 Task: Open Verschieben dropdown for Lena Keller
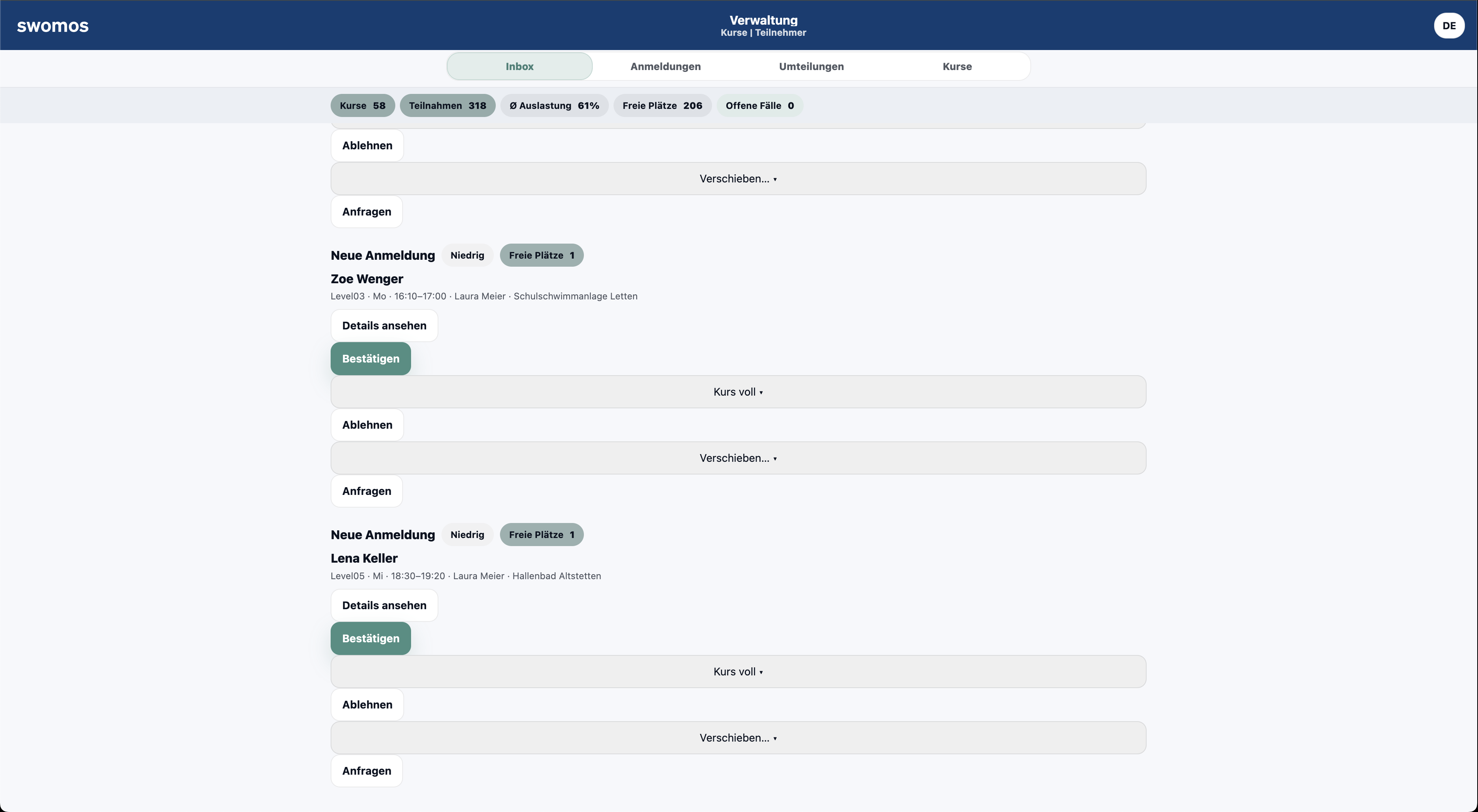[739, 738]
